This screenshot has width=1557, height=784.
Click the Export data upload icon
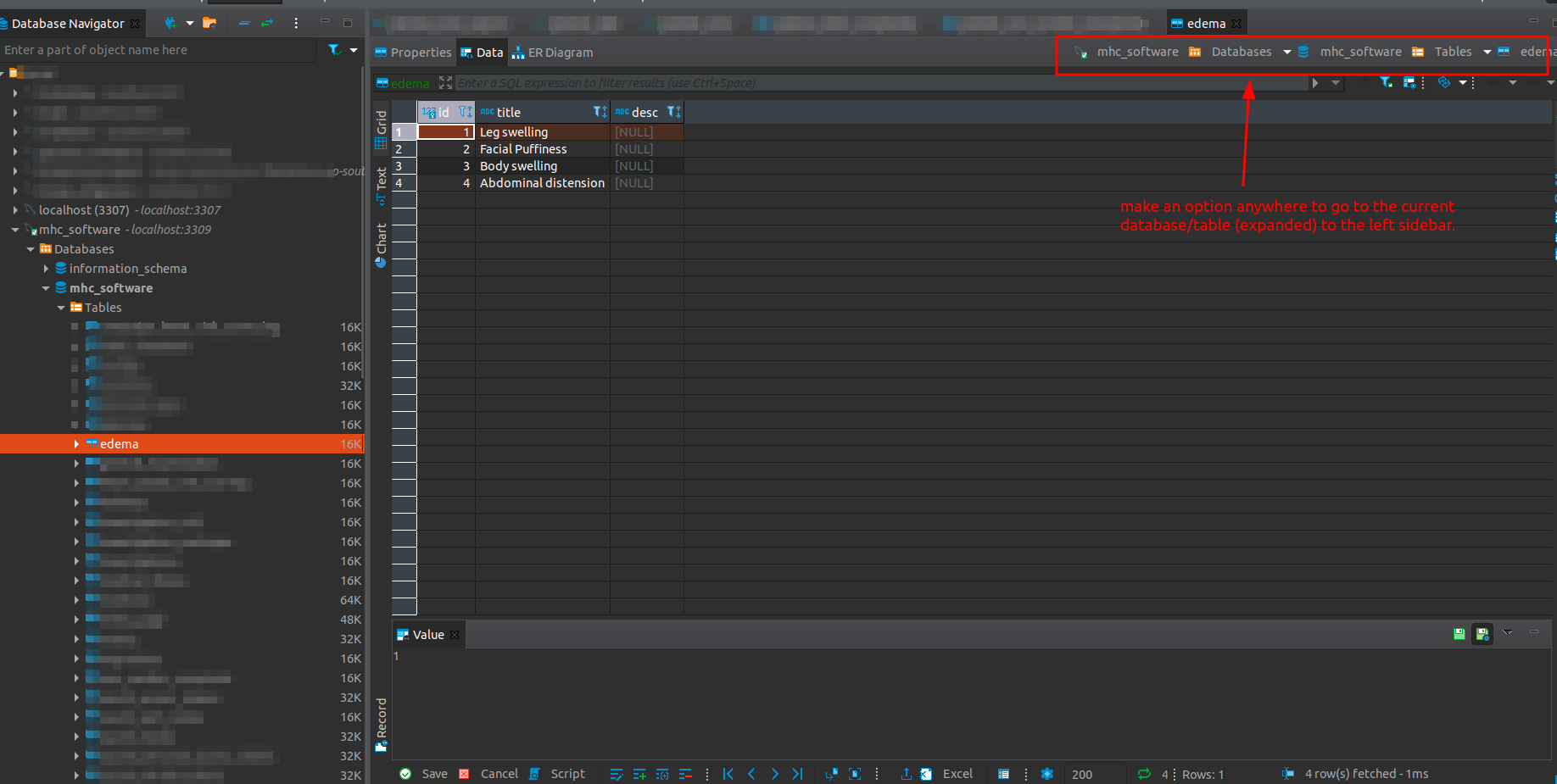906,774
